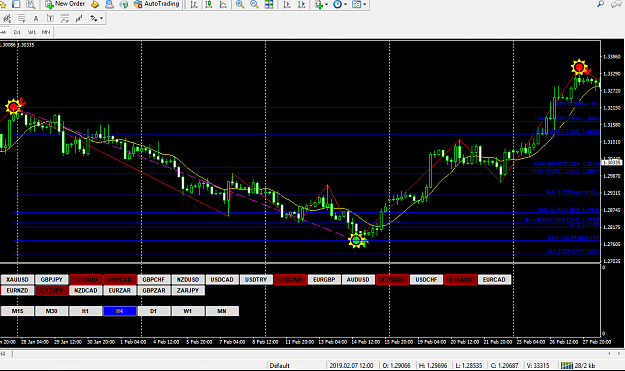
Task: Open the Strategy Tester icon
Action: pyautogui.click(x=30, y=4)
